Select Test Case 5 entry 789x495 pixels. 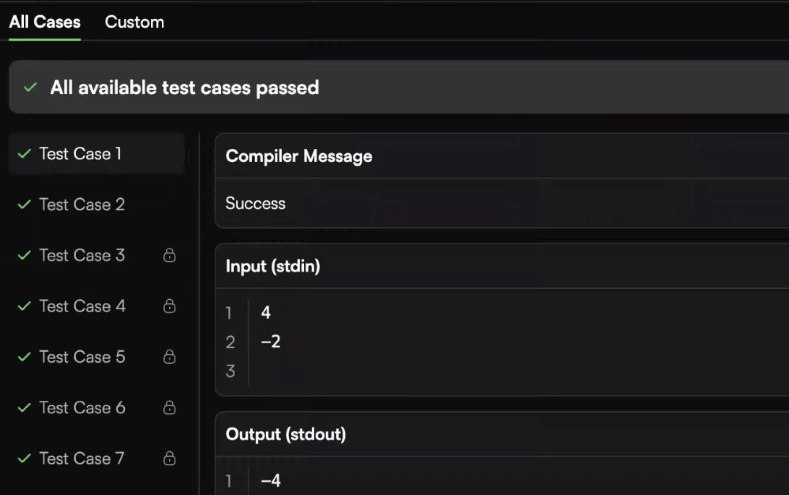[x=97, y=357]
